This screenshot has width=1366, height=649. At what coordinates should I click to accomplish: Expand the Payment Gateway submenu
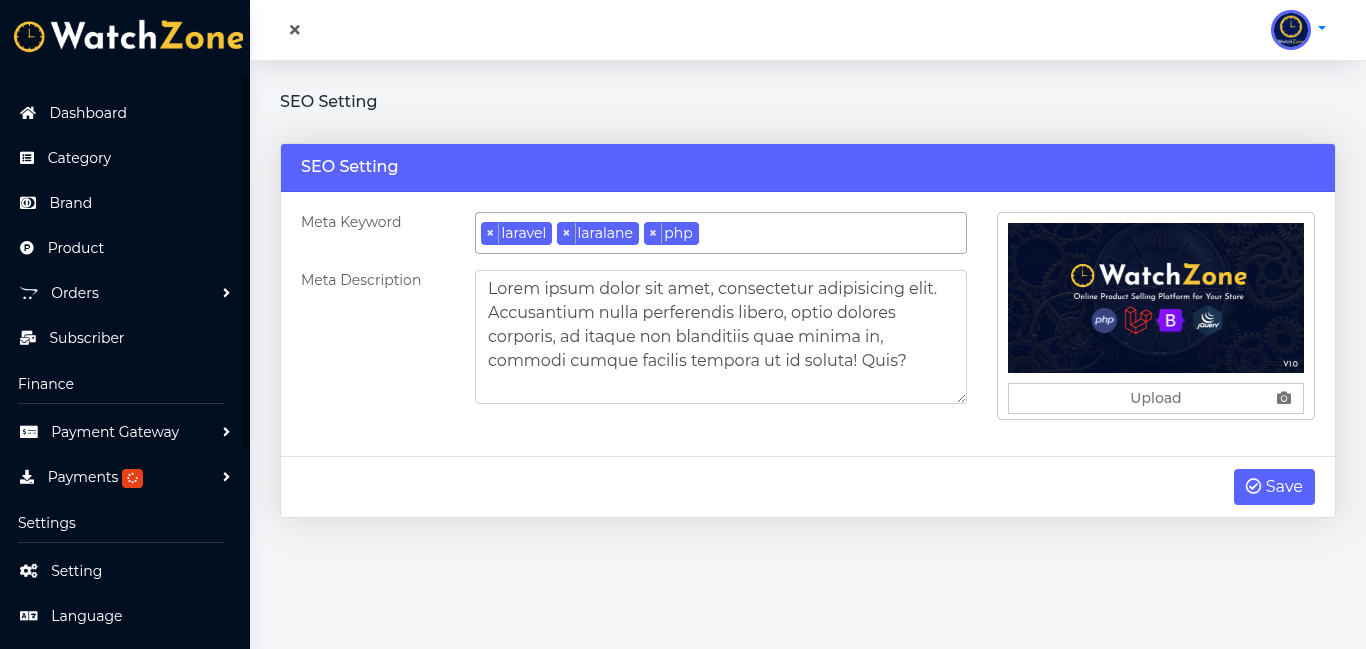(226, 432)
